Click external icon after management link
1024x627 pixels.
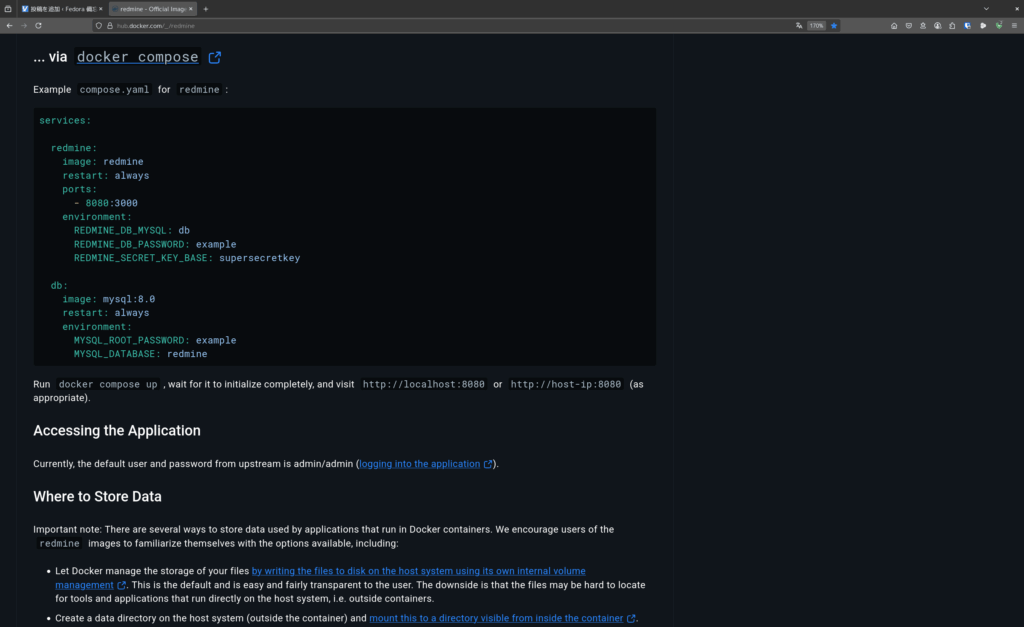pos(121,585)
